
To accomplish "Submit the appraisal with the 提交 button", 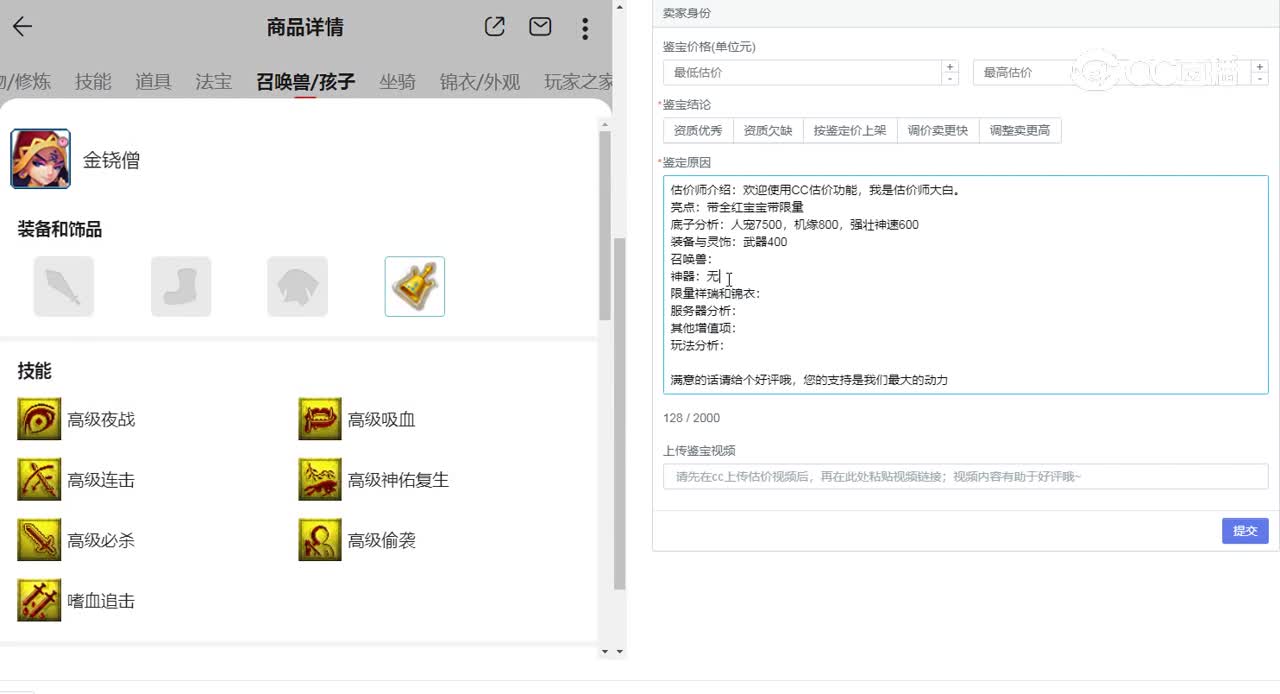I will click(1244, 531).
